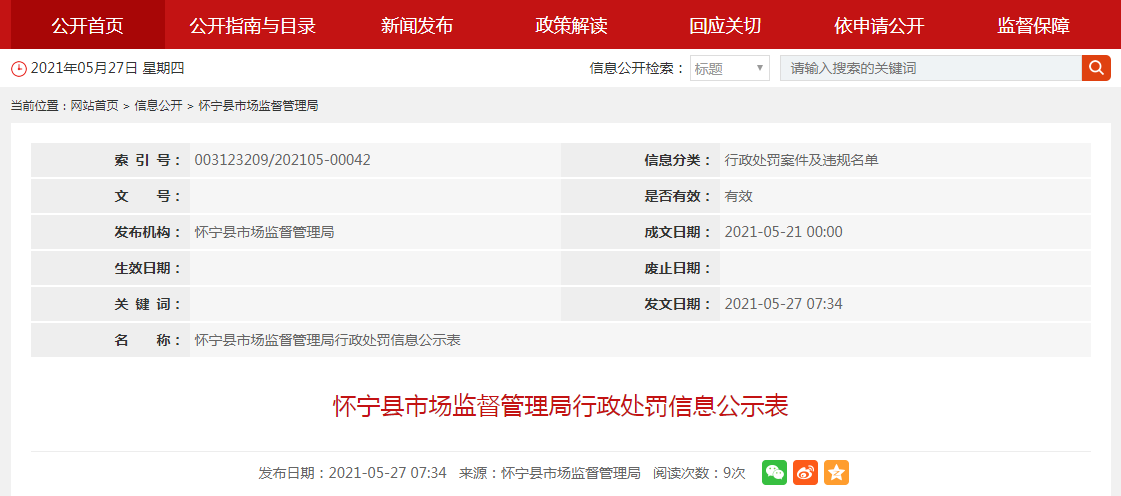Image resolution: width=1121 pixels, height=496 pixels.
Task: Go to 依申请公开 section
Action: [x=879, y=26]
